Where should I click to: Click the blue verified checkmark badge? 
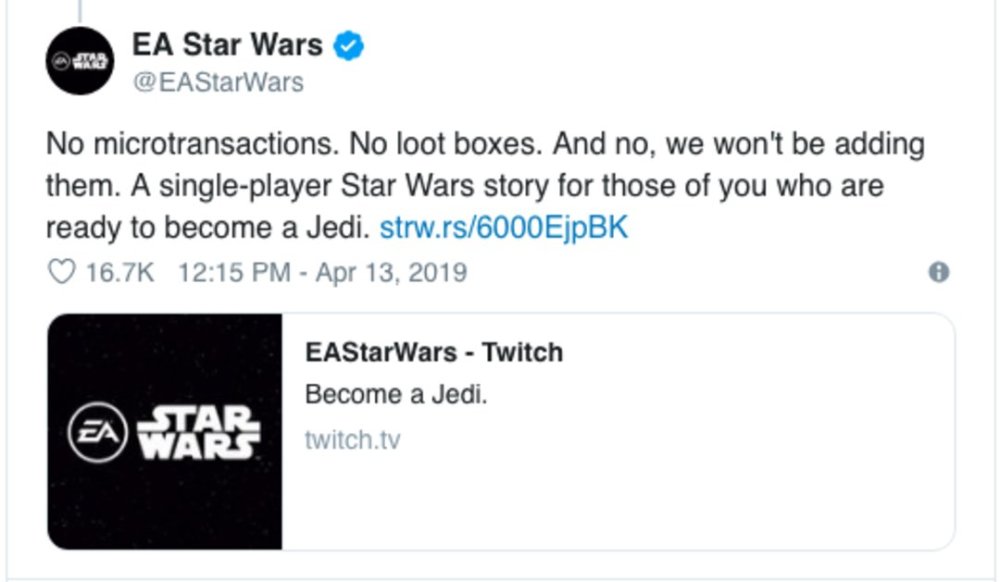[x=349, y=46]
